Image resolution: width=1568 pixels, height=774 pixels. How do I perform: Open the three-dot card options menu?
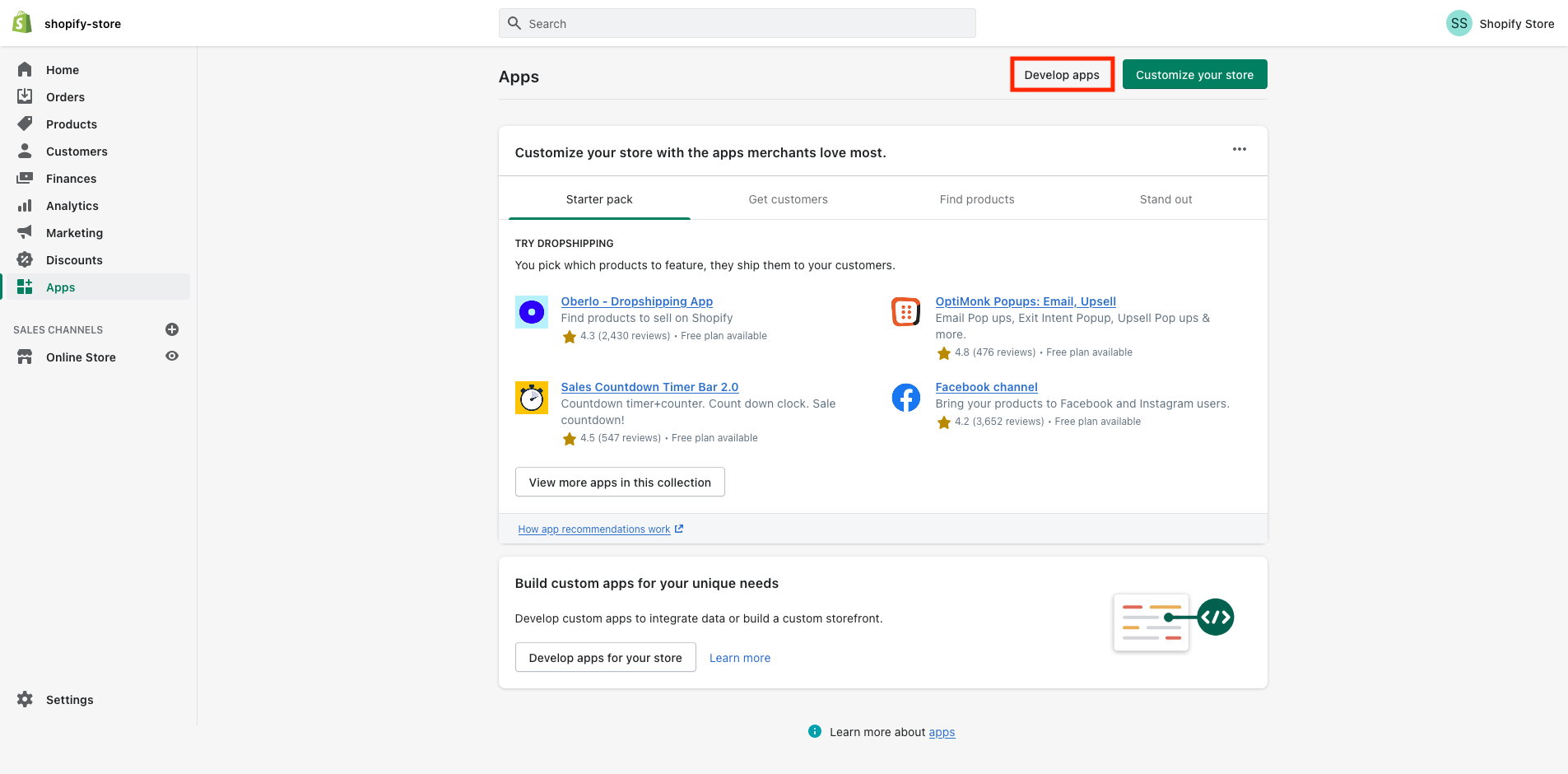(x=1239, y=149)
